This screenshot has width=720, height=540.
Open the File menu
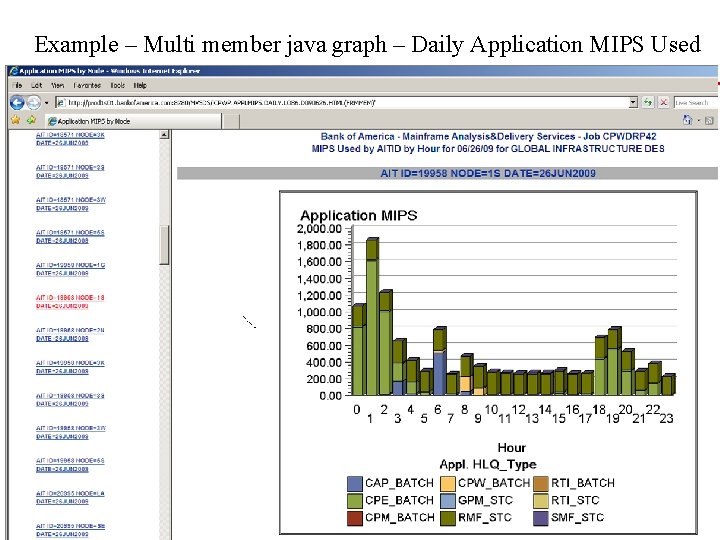17,85
